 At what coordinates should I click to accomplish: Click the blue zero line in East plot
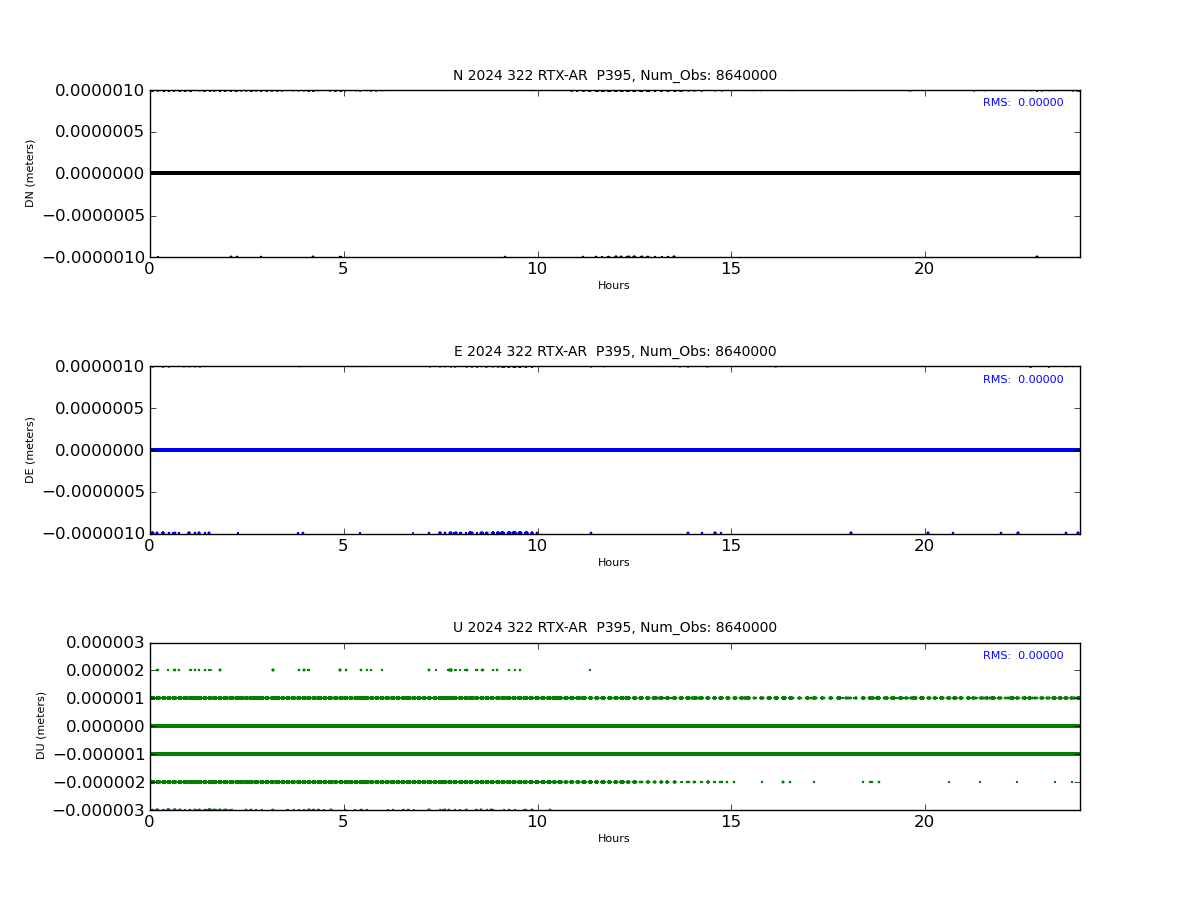pyautogui.click(x=614, y=450)
